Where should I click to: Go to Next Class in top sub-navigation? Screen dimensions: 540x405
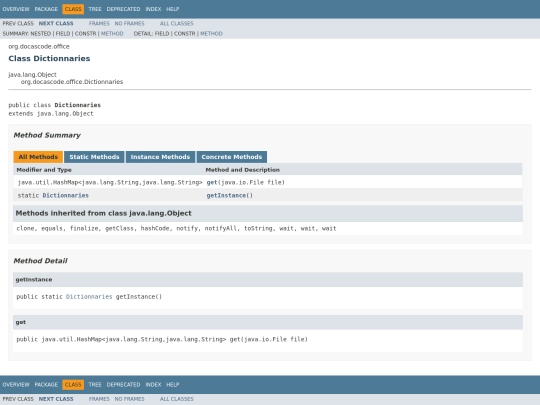point(56,23)
